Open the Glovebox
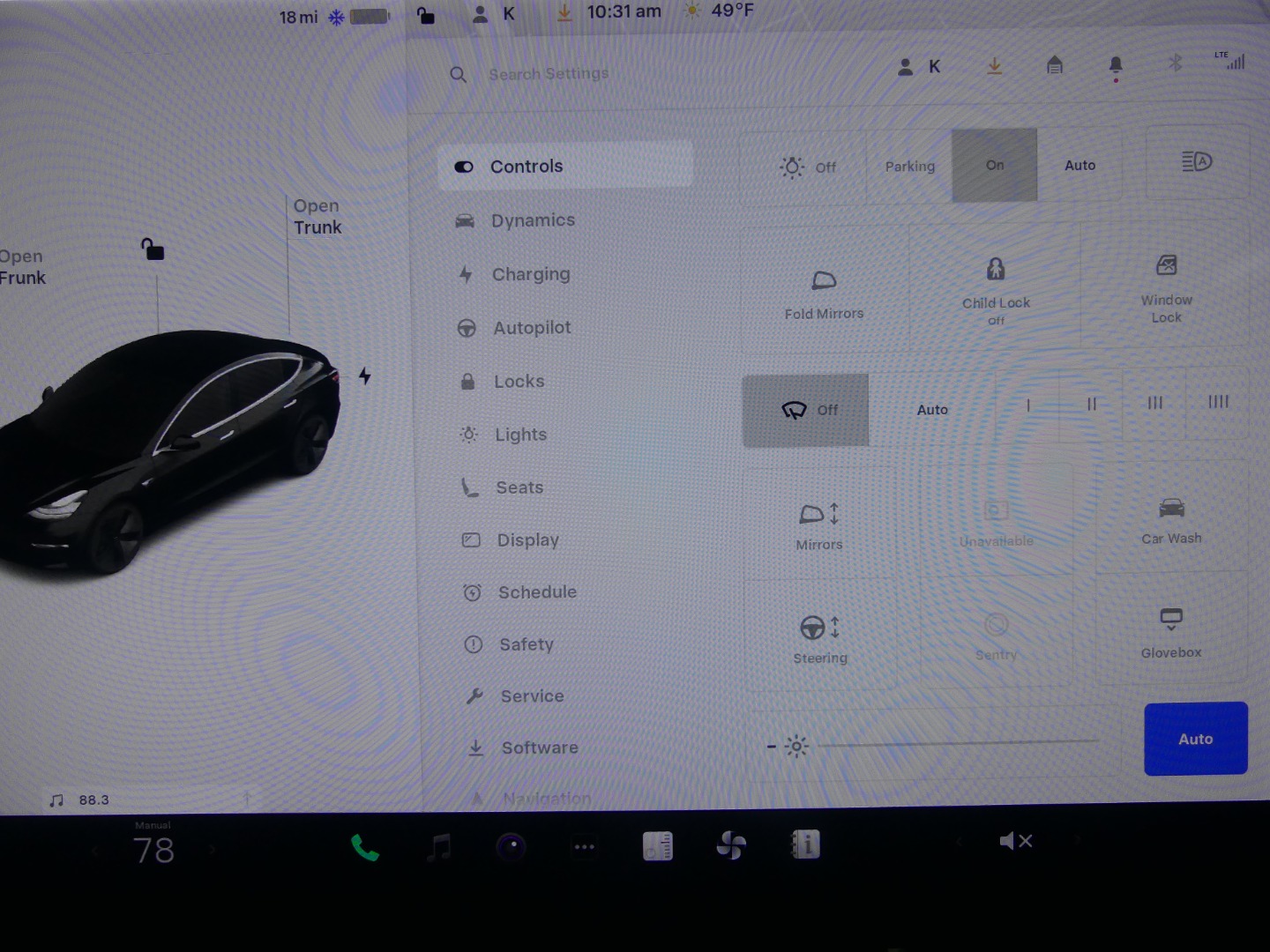The width and height of the screenshot is (1270, 952). (x=1170, y=632)
